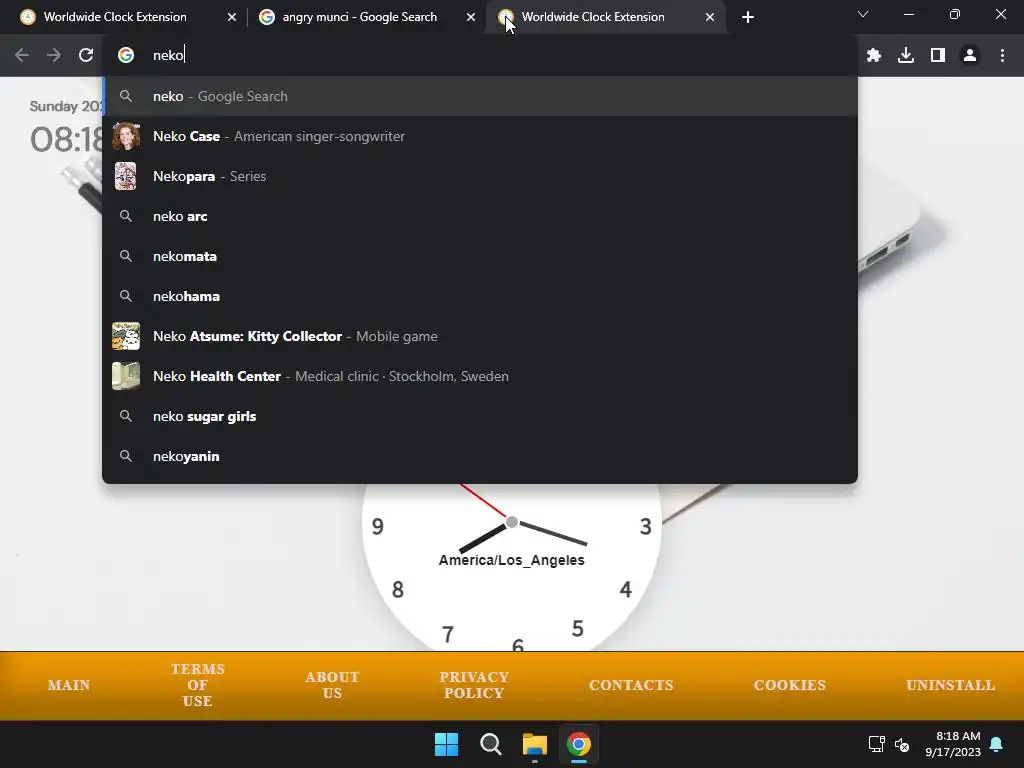Open the profile avatar icon
The width and height of the screenshot is (1024, 768).
[970, 56]
